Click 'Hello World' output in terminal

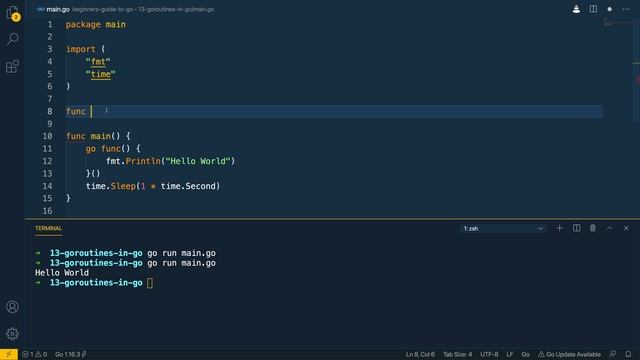[62, 273]
